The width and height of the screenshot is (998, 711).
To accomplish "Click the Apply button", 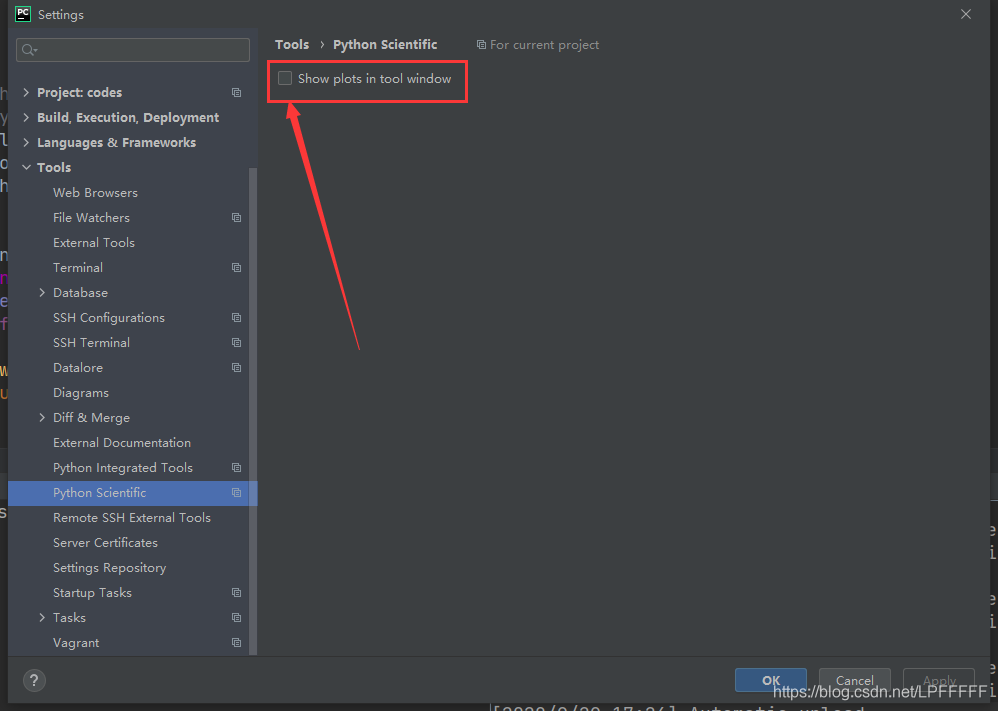I will tap(939, 680).
